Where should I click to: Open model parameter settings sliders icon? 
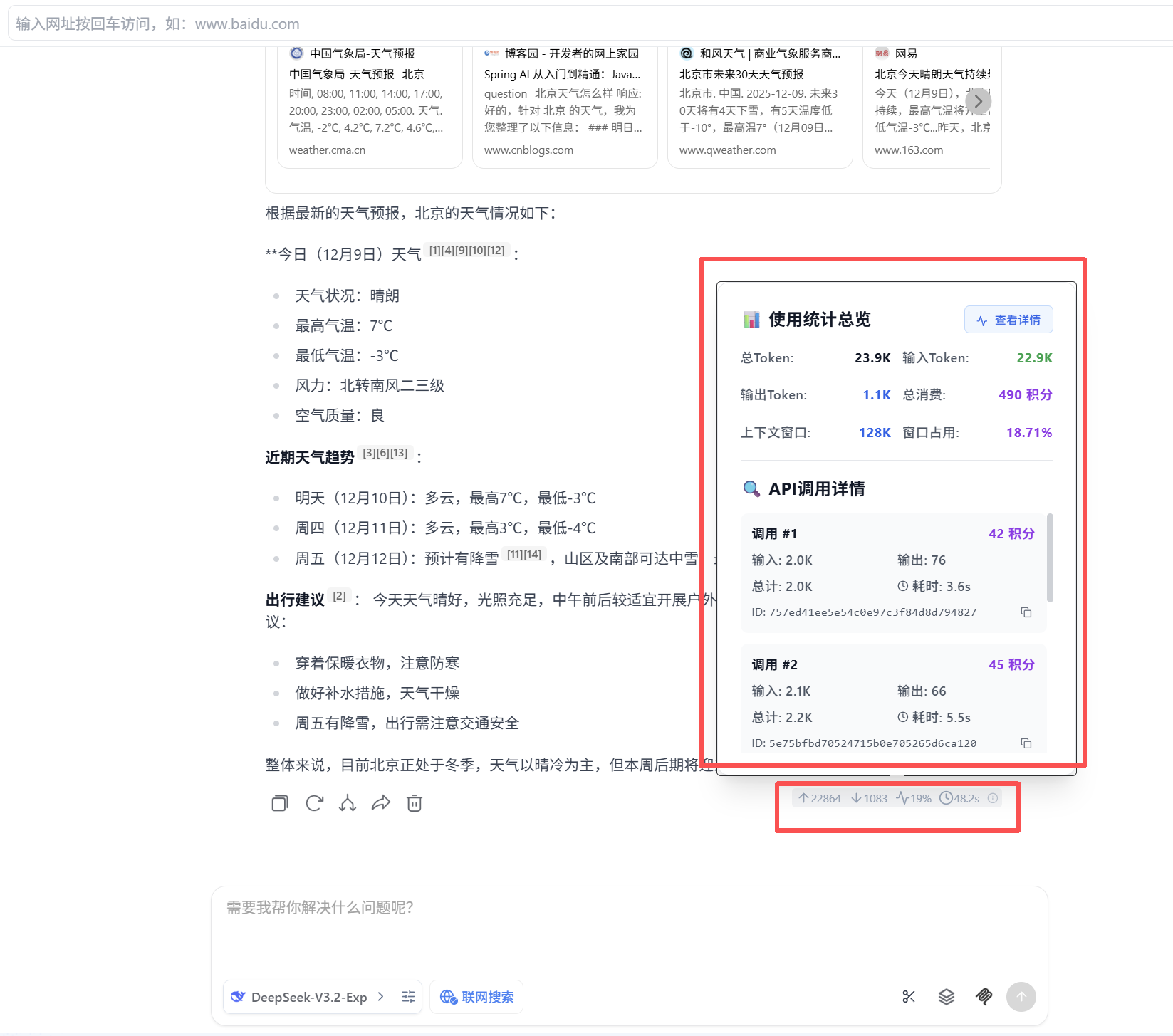tap(408, 997)
